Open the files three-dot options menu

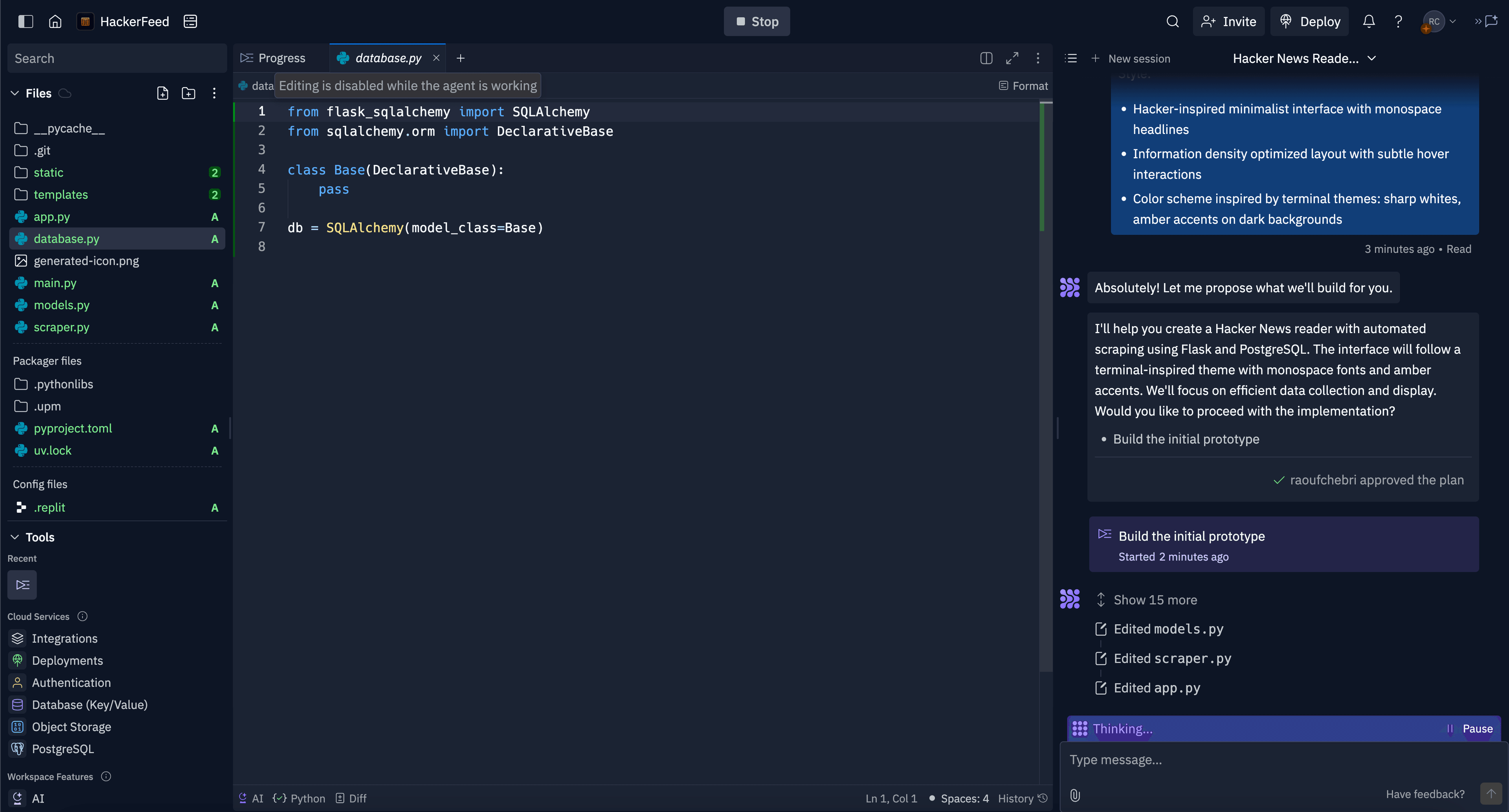pyautogui.click(x=215, y=93)
